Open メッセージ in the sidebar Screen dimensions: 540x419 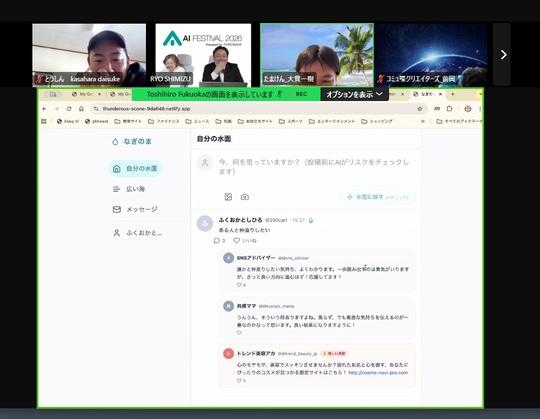point(135,209)
